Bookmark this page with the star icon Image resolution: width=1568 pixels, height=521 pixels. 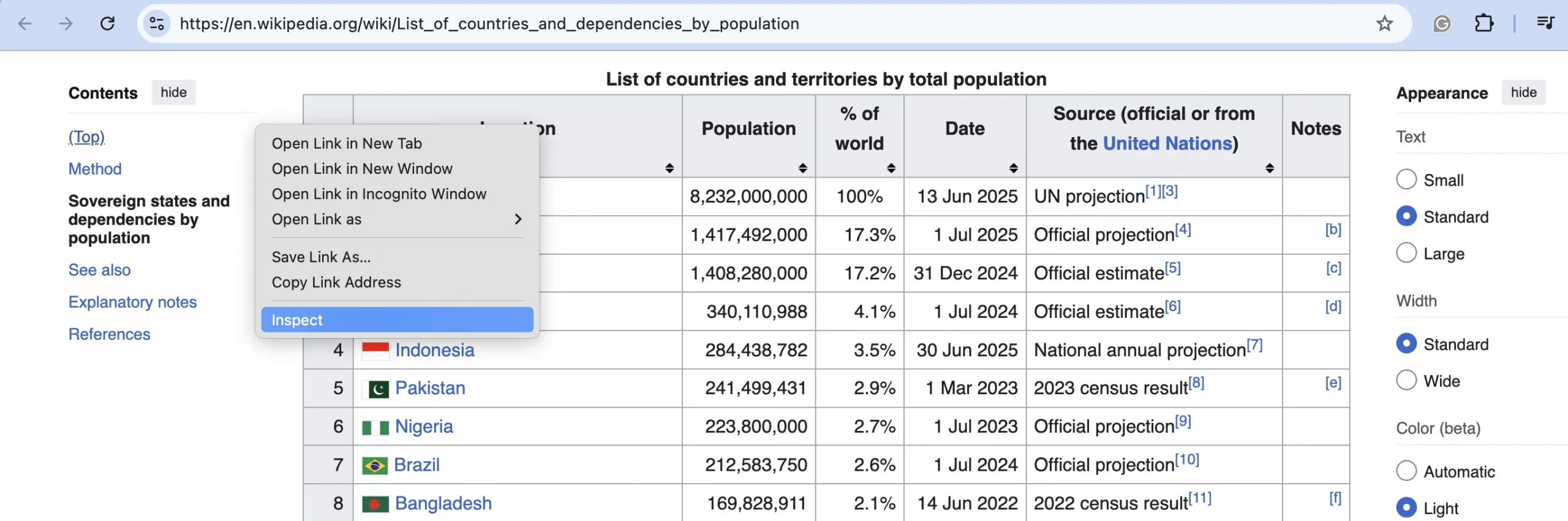pos(1384,24)
